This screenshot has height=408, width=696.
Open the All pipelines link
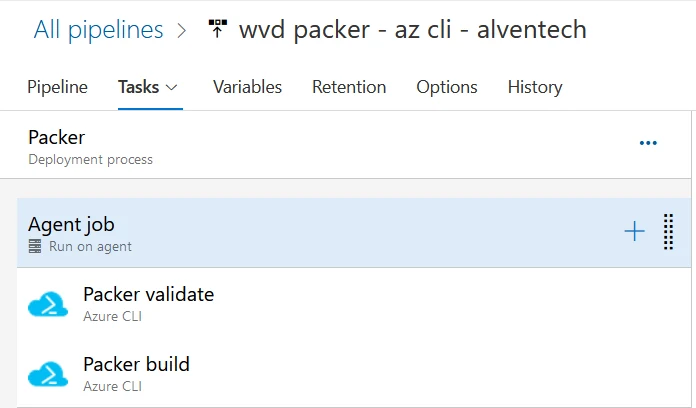(99, 30)
